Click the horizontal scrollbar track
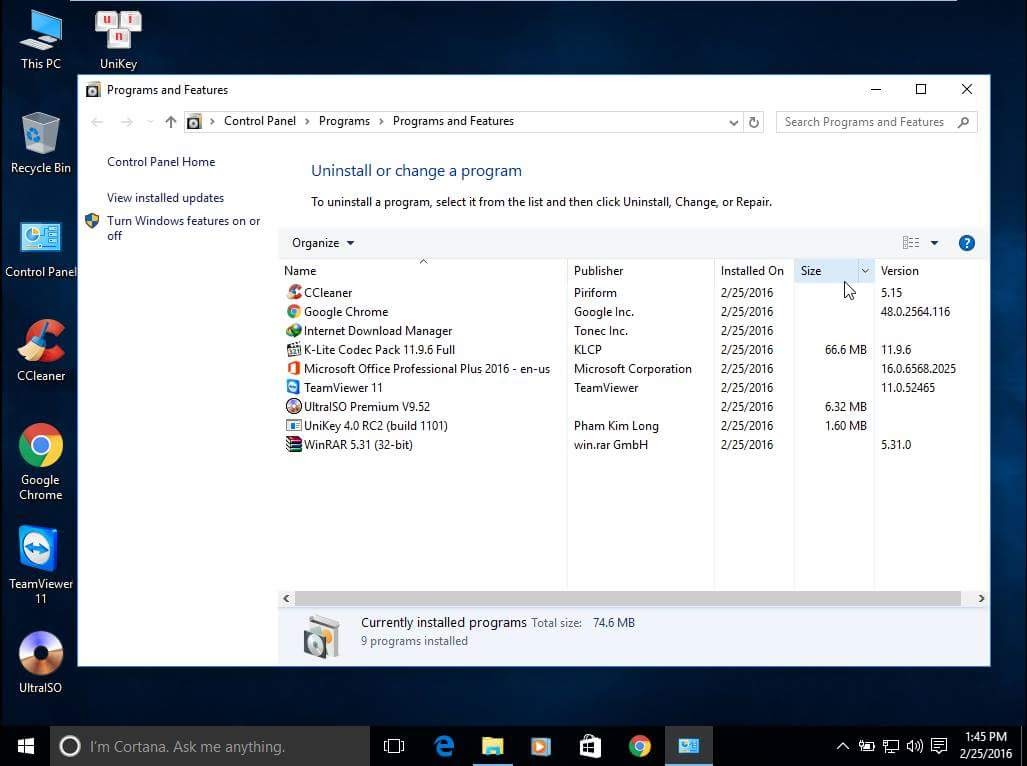The image size is (1027, 766). coord(627,598)
